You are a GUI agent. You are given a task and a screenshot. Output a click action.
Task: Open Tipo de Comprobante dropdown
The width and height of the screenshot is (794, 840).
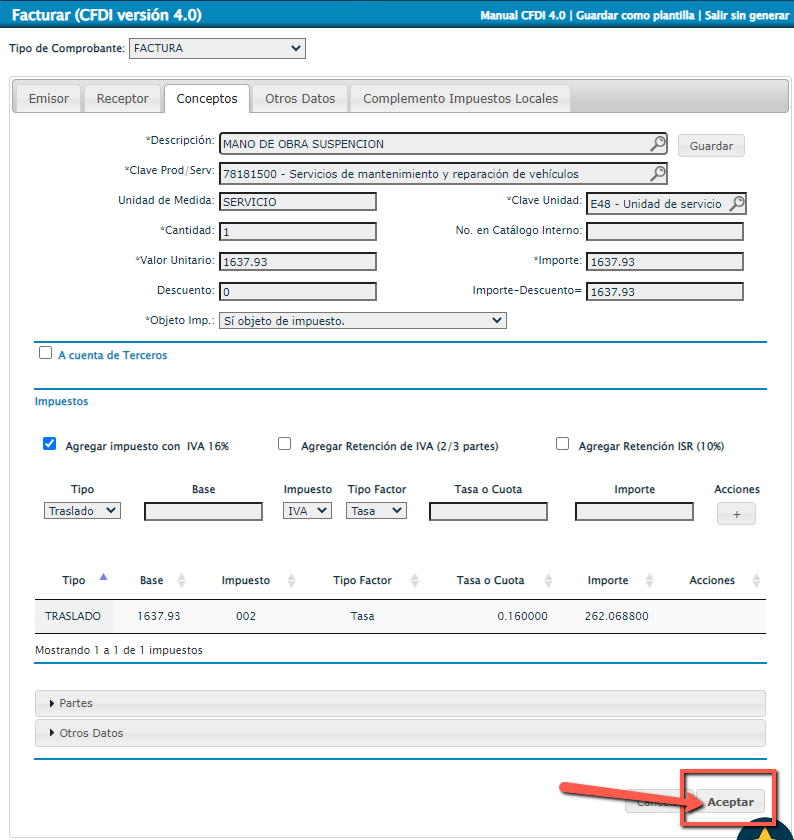(x=217, y=48)
